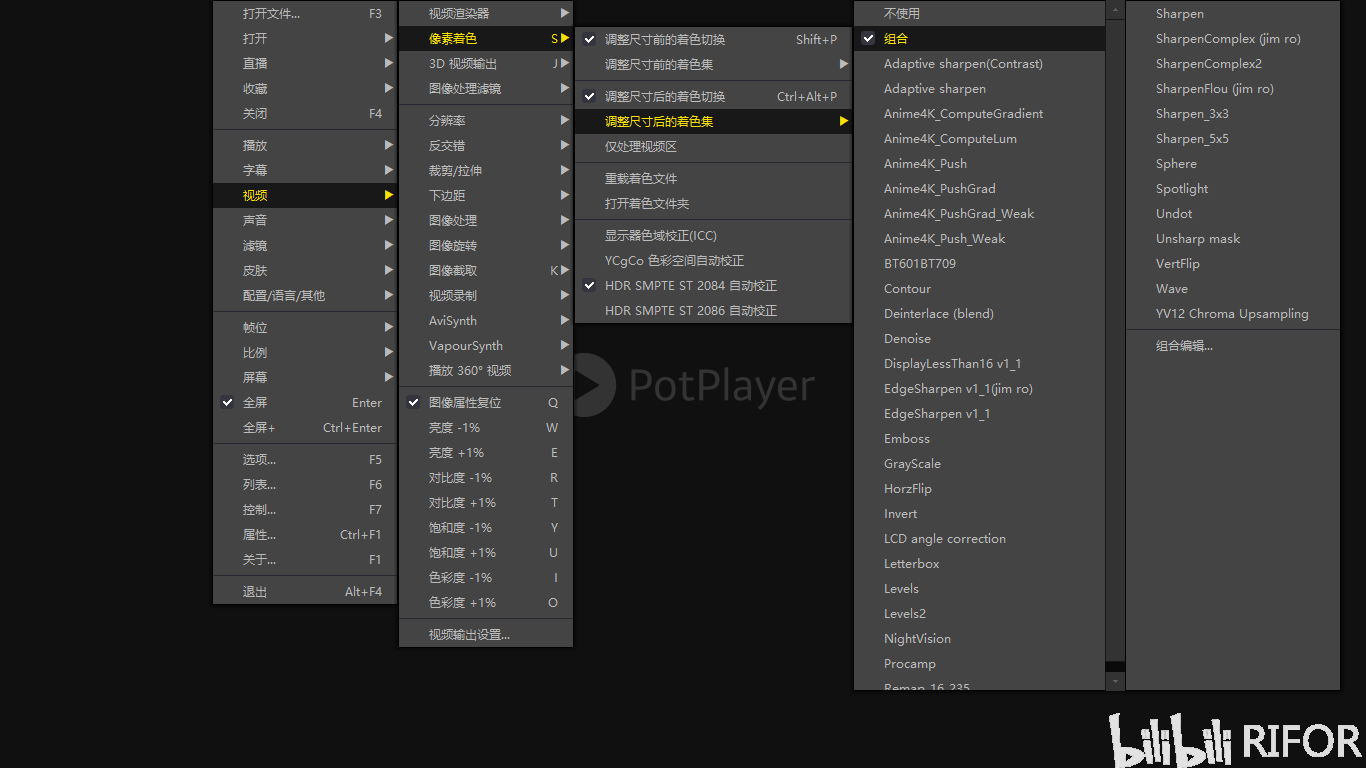
Task: Select SharpenComplex (jim ro) shader
Action: [x=1233, y=38]
